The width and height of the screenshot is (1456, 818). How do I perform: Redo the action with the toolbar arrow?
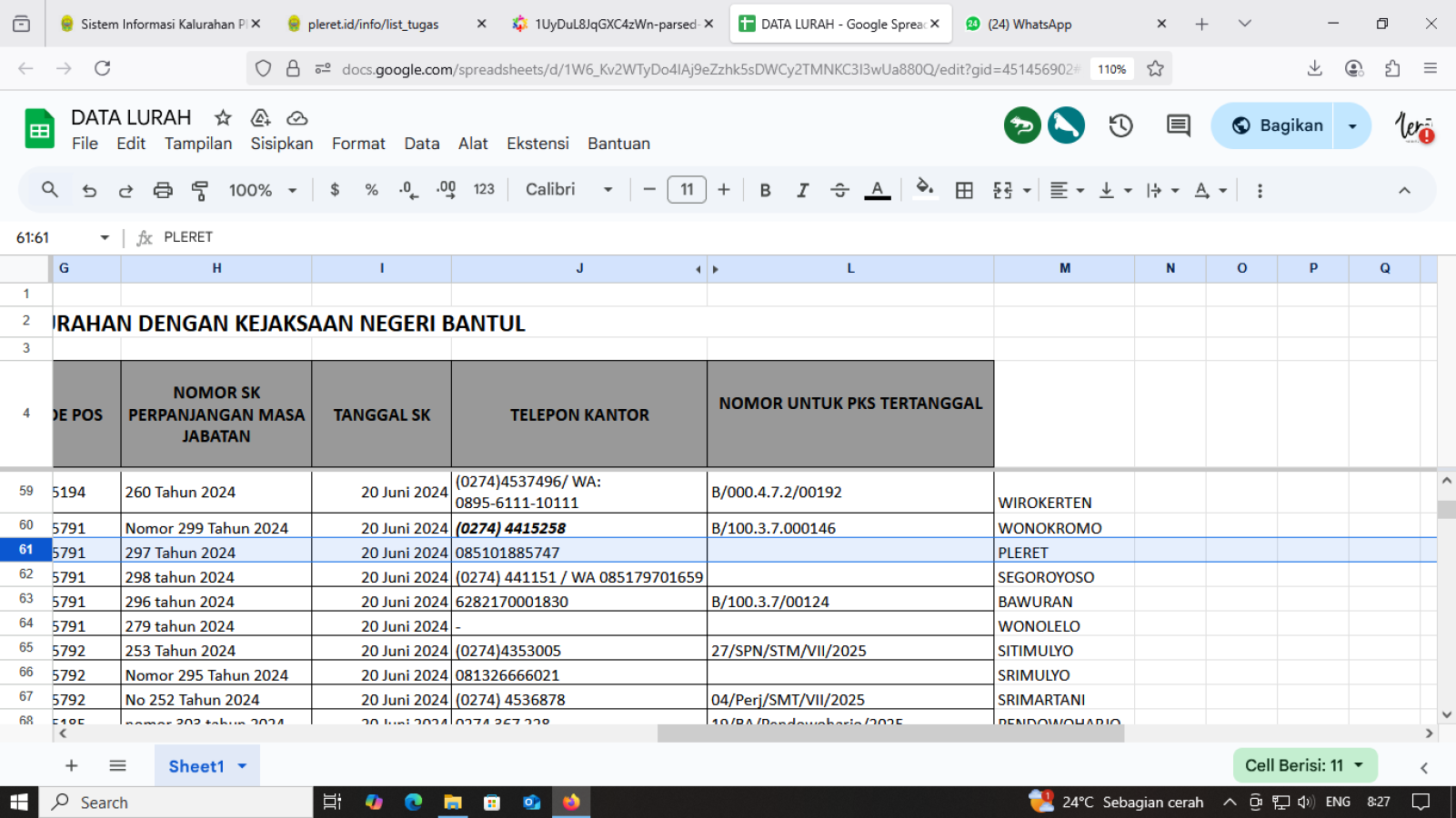click(x=126, y=190)
